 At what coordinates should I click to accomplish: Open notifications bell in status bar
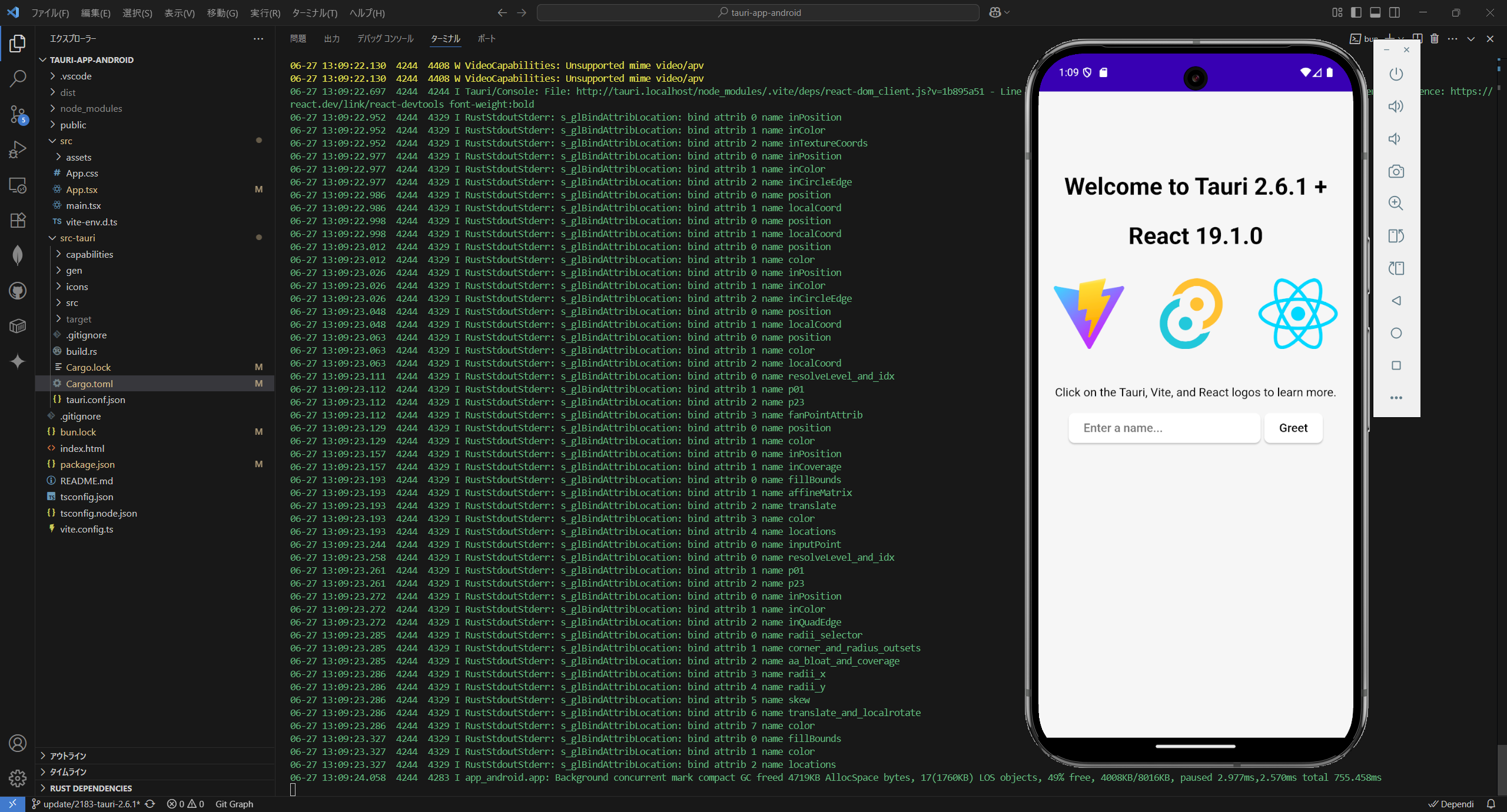(1491, 804)
